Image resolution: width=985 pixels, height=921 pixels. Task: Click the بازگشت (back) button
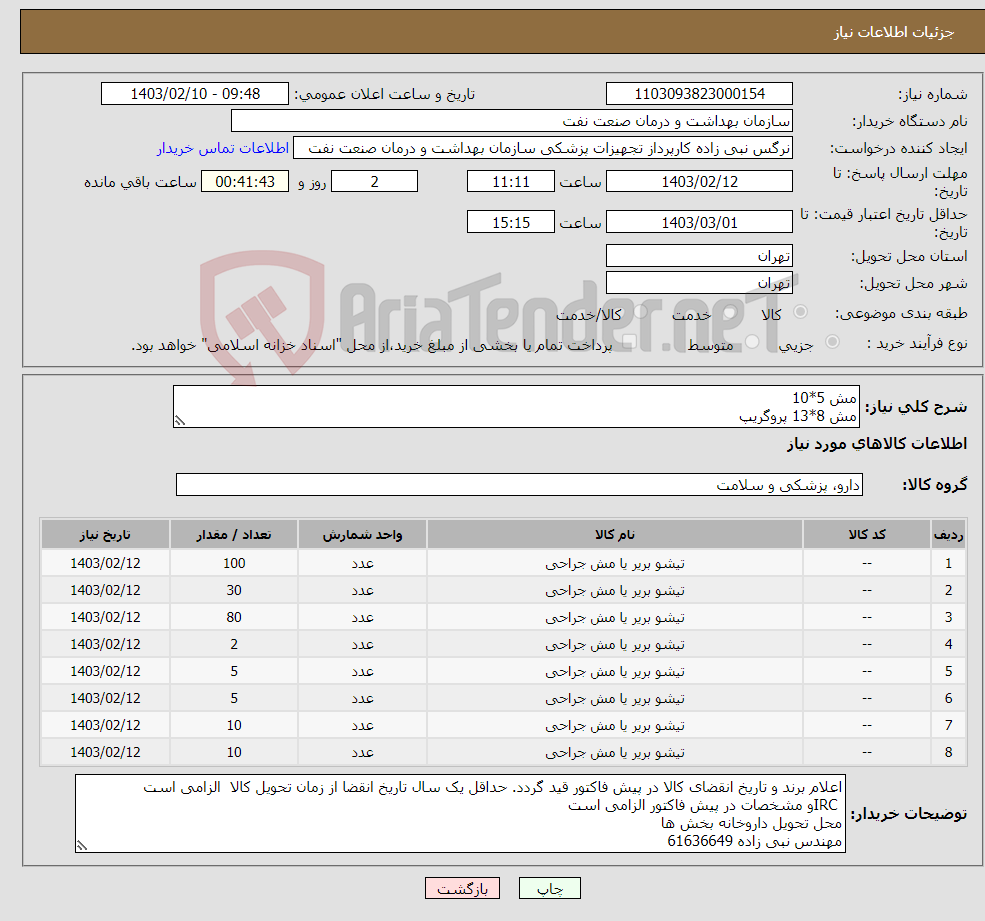click(x=462, y=888)
